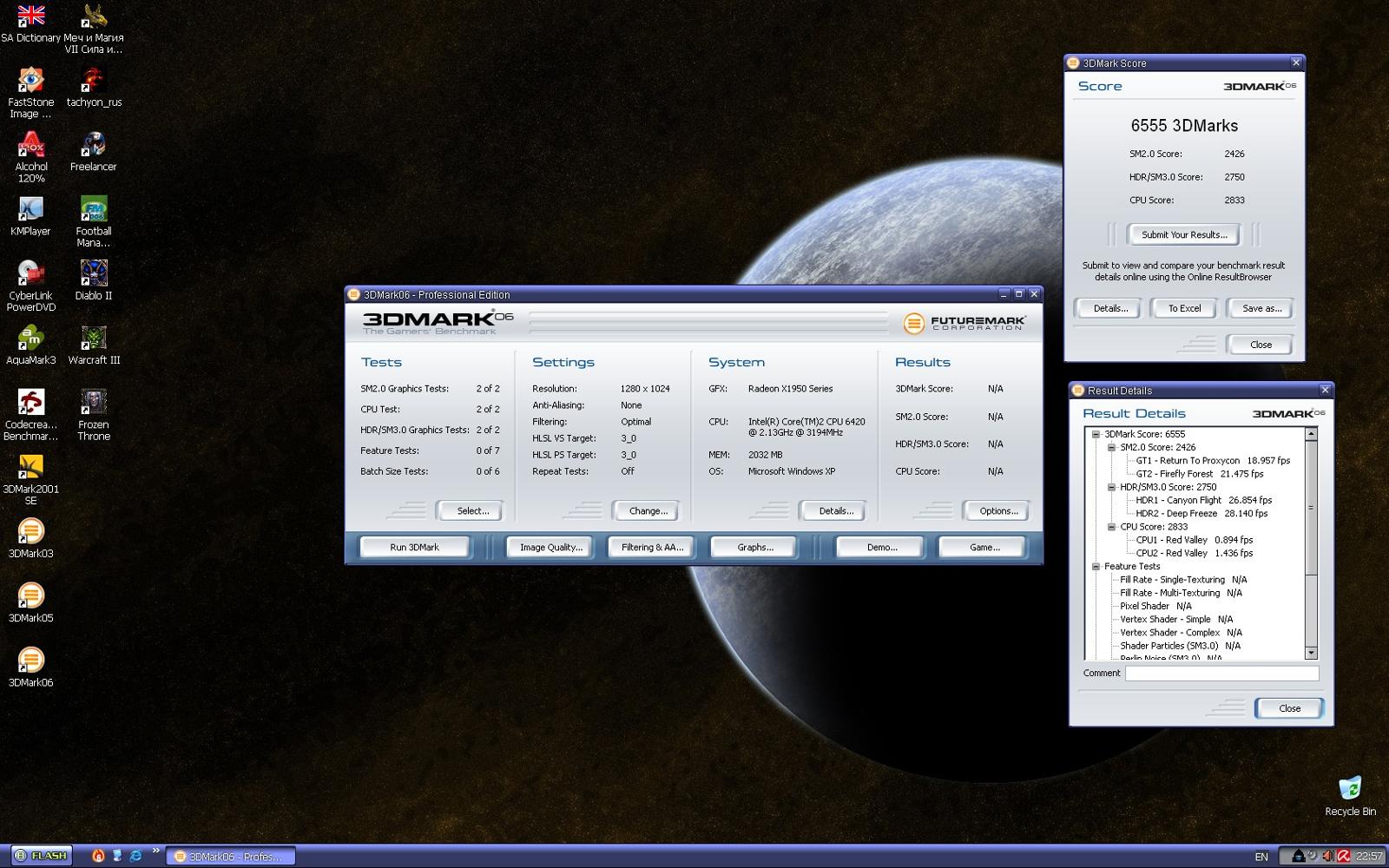This screenshot has width=1389, height=868.
Task: Click Result Details scrollbar down arrow
Action: [1311, 652]
